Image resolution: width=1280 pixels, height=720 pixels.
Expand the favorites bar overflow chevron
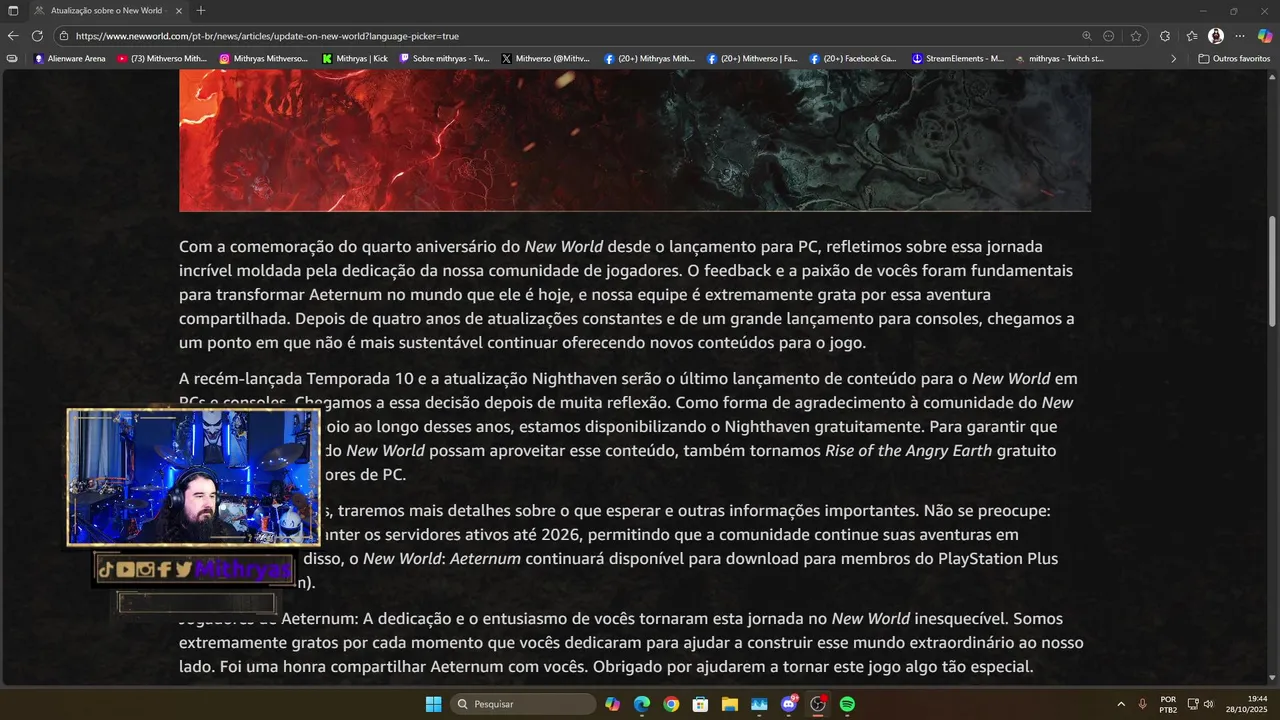point(1173,59)
